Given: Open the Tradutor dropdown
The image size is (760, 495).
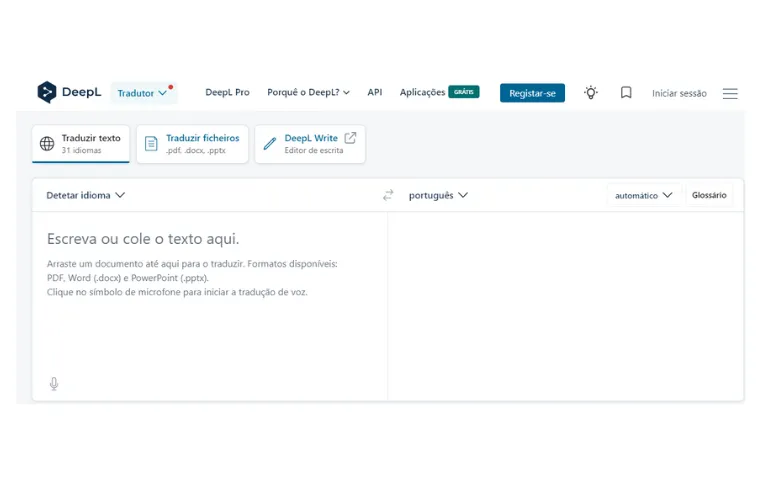Looking at the screenshot, I should point(143,93).
